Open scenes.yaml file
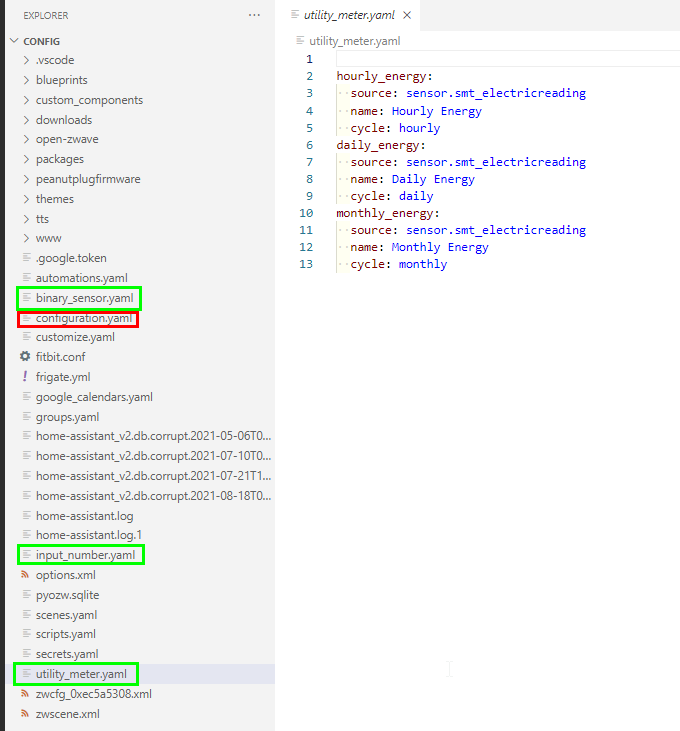This screenshot has height=731, width=680. 66,615
